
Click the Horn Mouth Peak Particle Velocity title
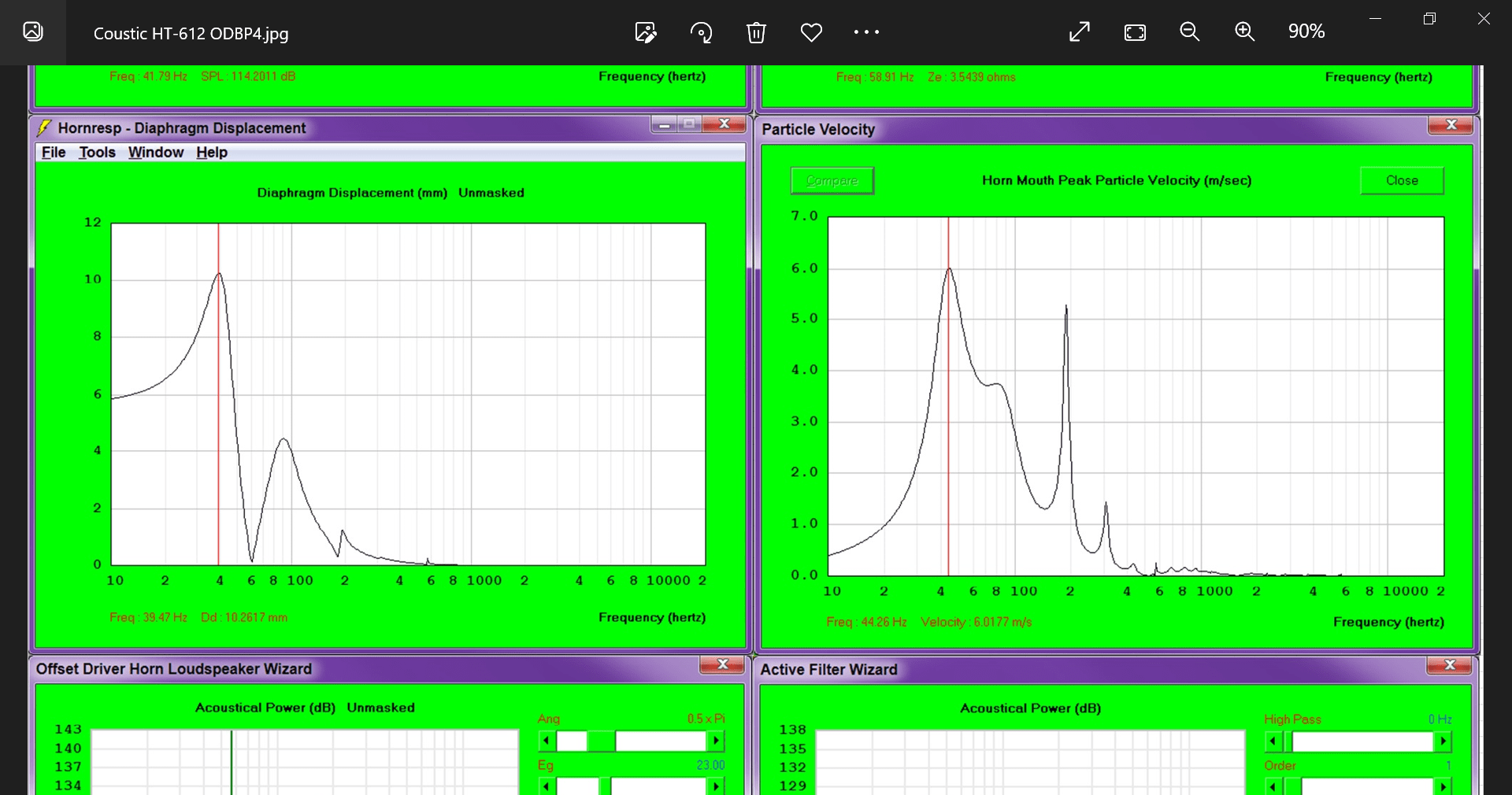pyautogui.click(x=1117, y=180)
